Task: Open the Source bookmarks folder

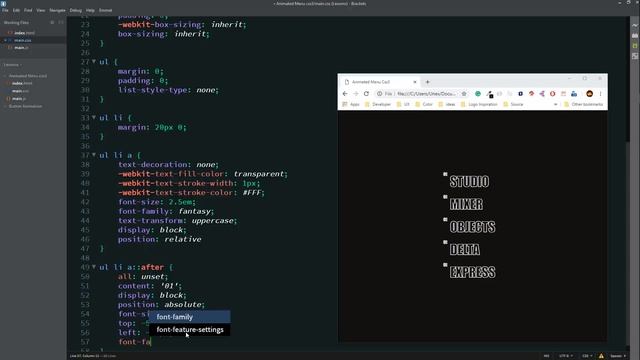Action: tap(513, 104)
